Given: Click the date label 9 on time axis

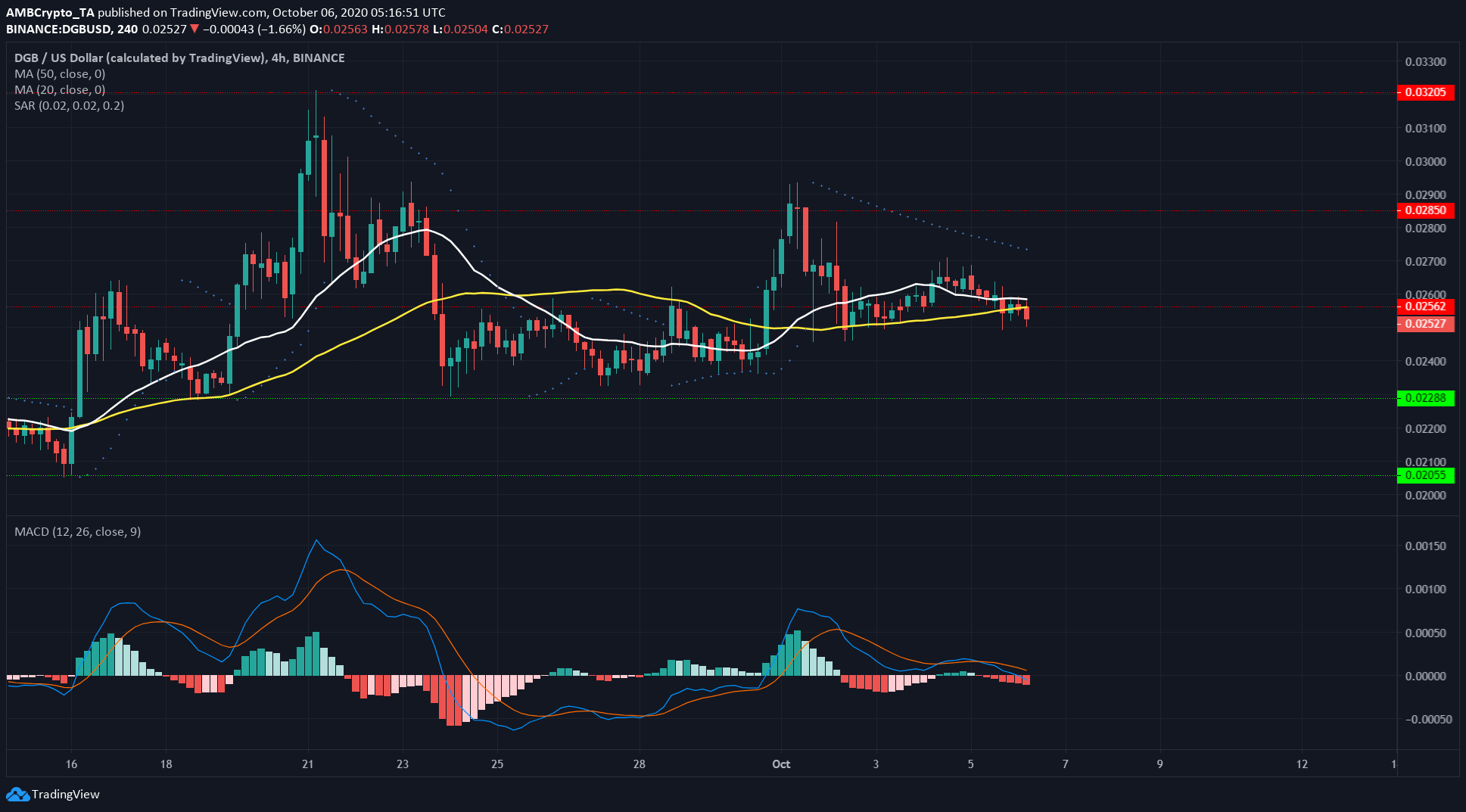Looking at the screenshot, I should (x=1159, y=764).
